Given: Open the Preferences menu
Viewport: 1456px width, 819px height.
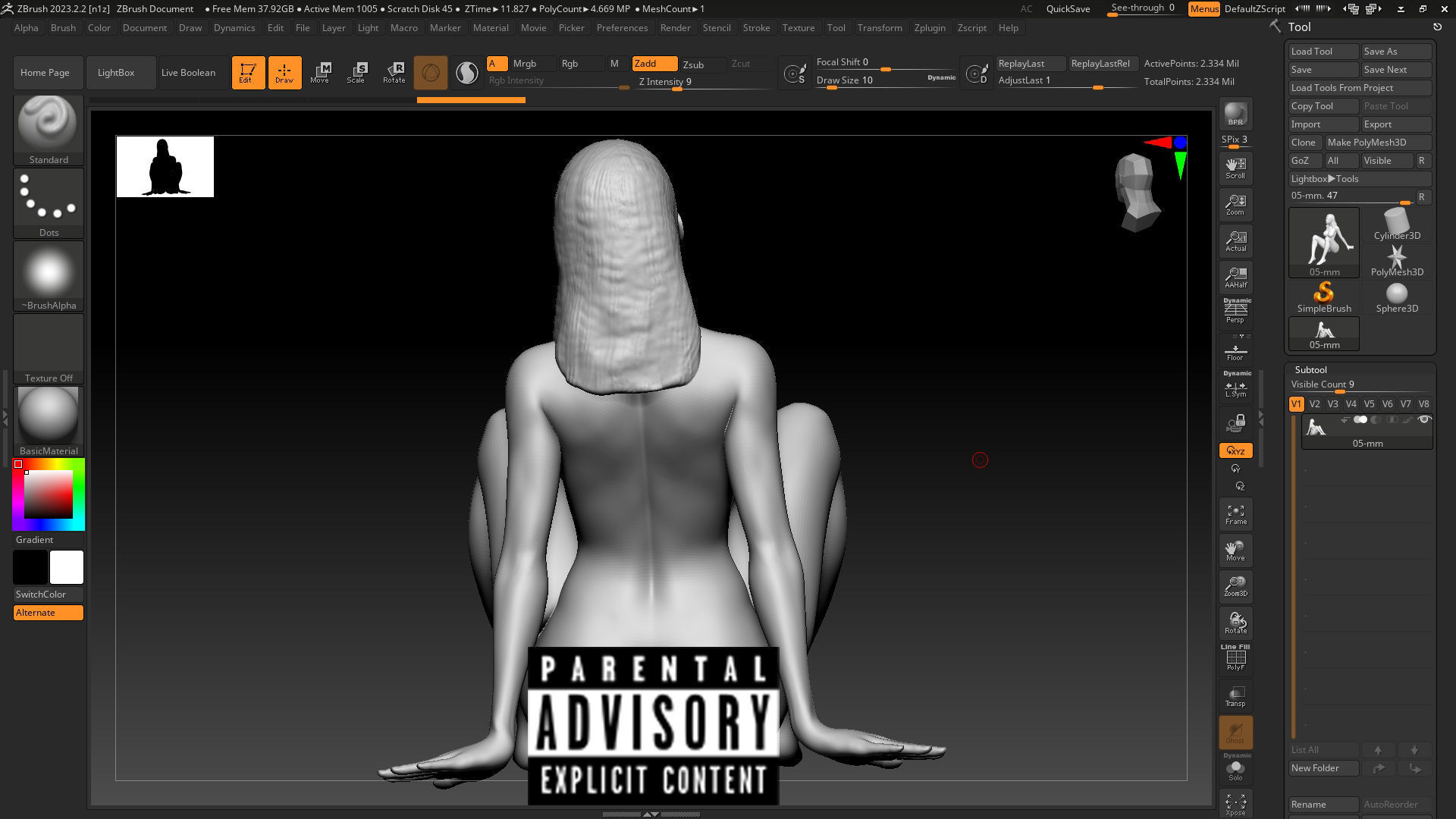Looking at the screenshot, I should (x=622, y=28).
